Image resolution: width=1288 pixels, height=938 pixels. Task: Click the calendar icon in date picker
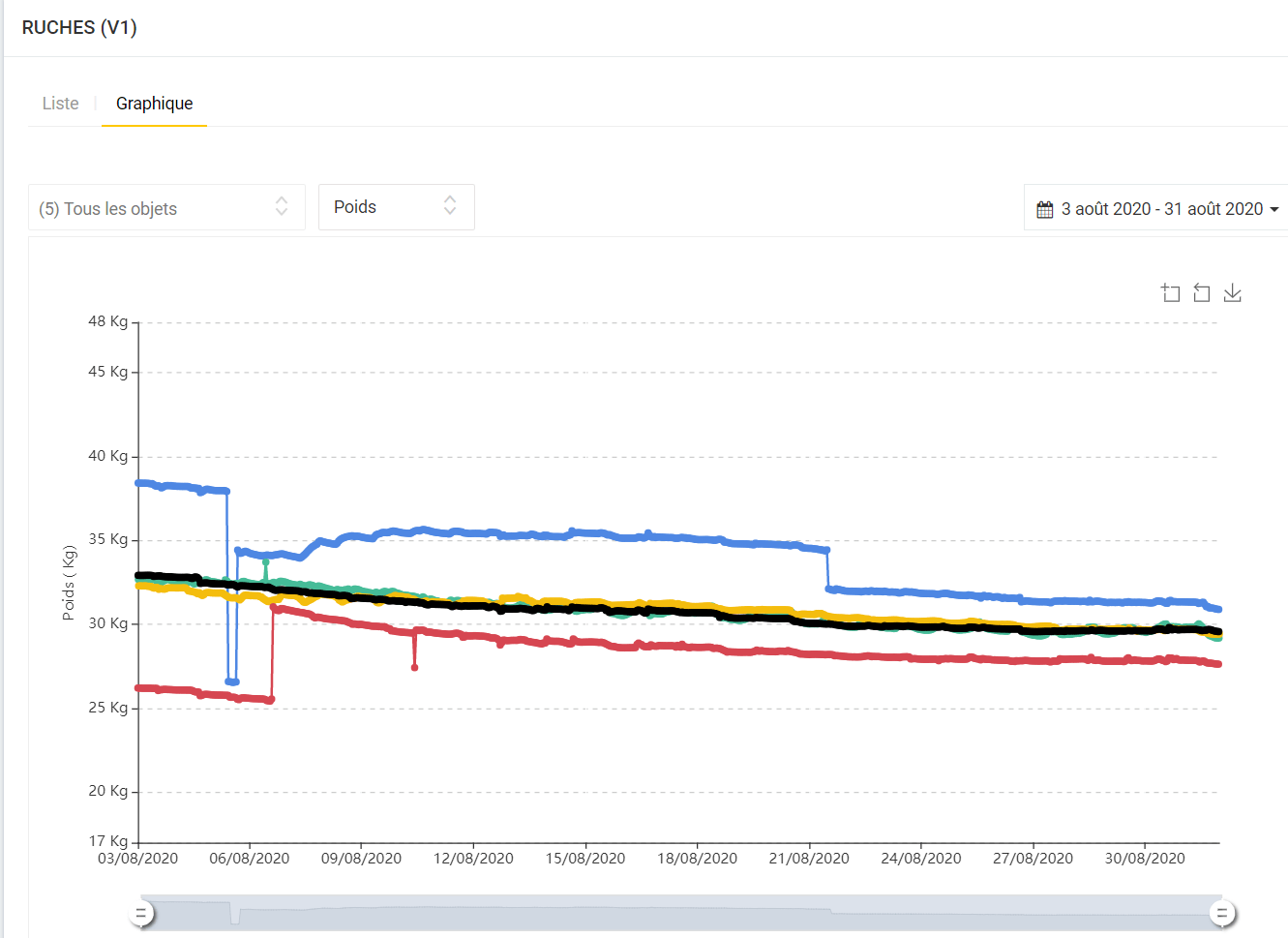[x=1045, y=209]
